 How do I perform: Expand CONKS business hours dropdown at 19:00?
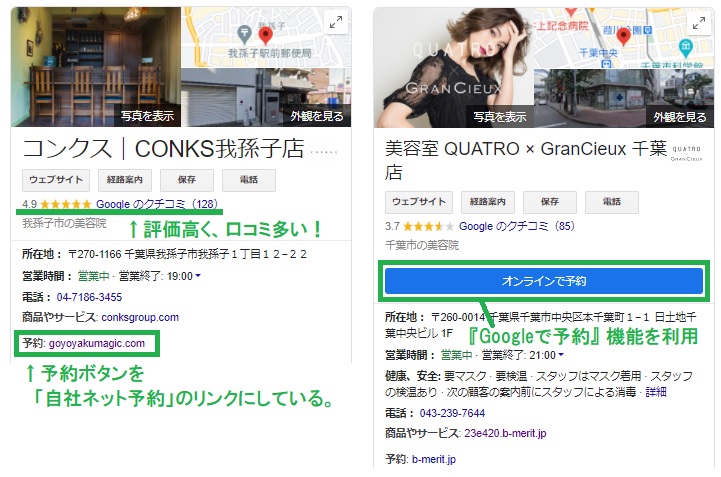pyautogui.click(x=198, y=276)
